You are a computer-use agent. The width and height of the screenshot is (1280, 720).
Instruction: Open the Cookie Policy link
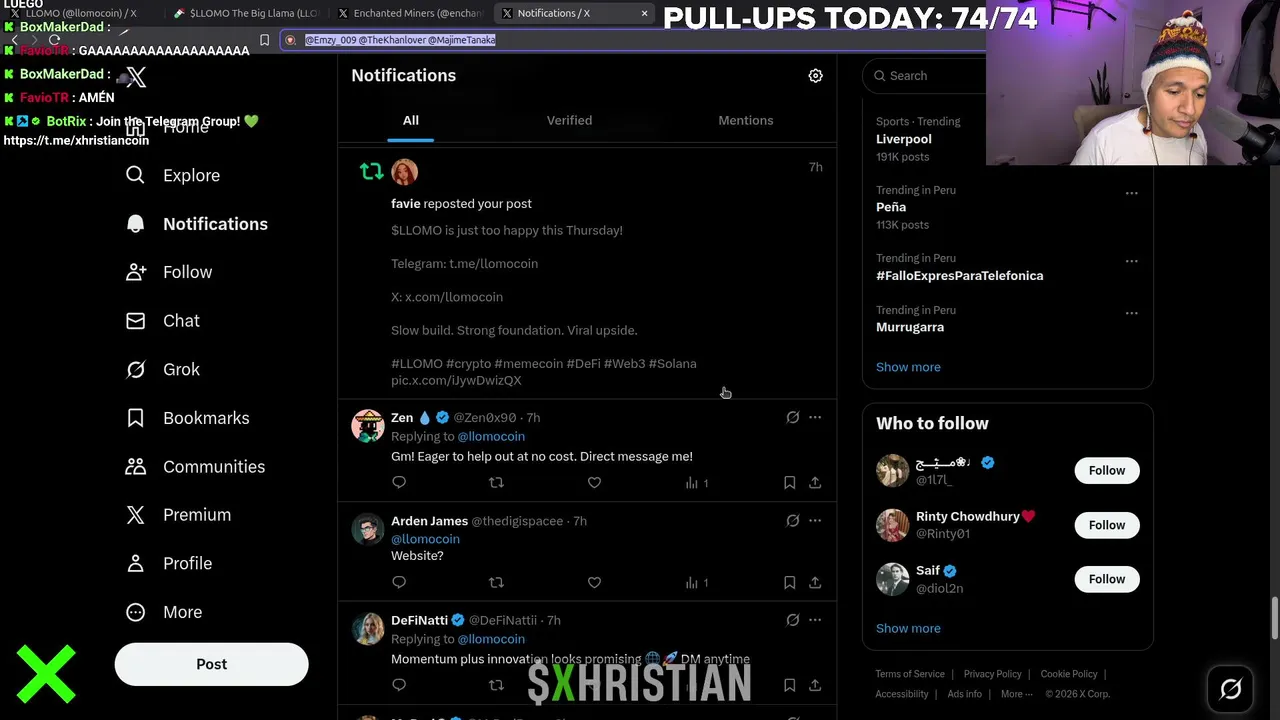click(x=1069, y=674)
